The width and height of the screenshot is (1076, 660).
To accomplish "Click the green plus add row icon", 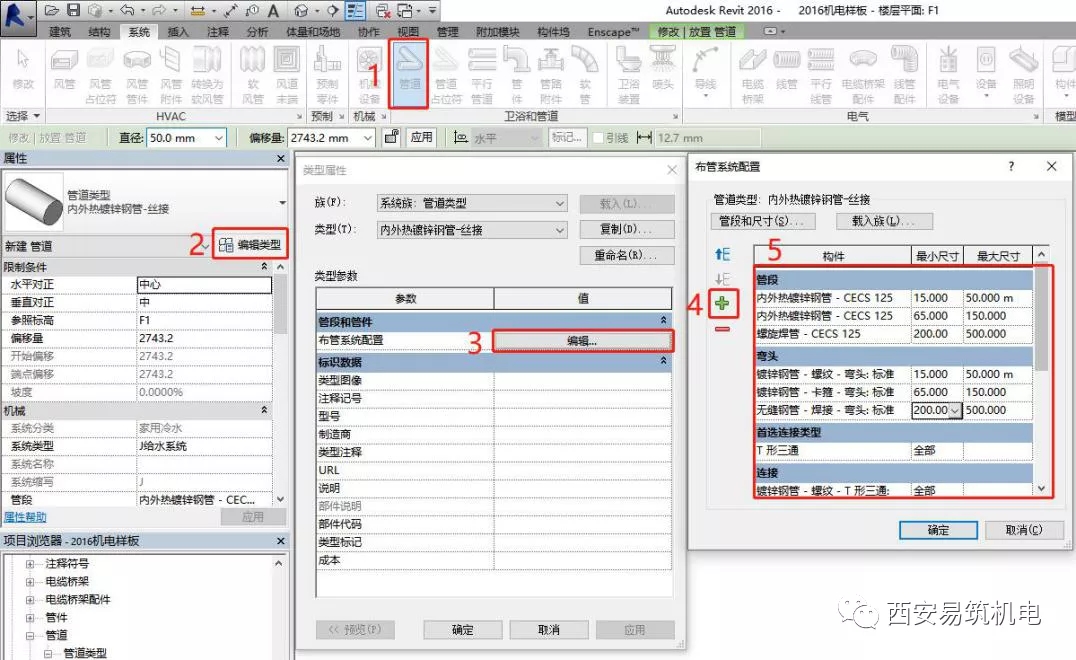I will pos(722,303).
